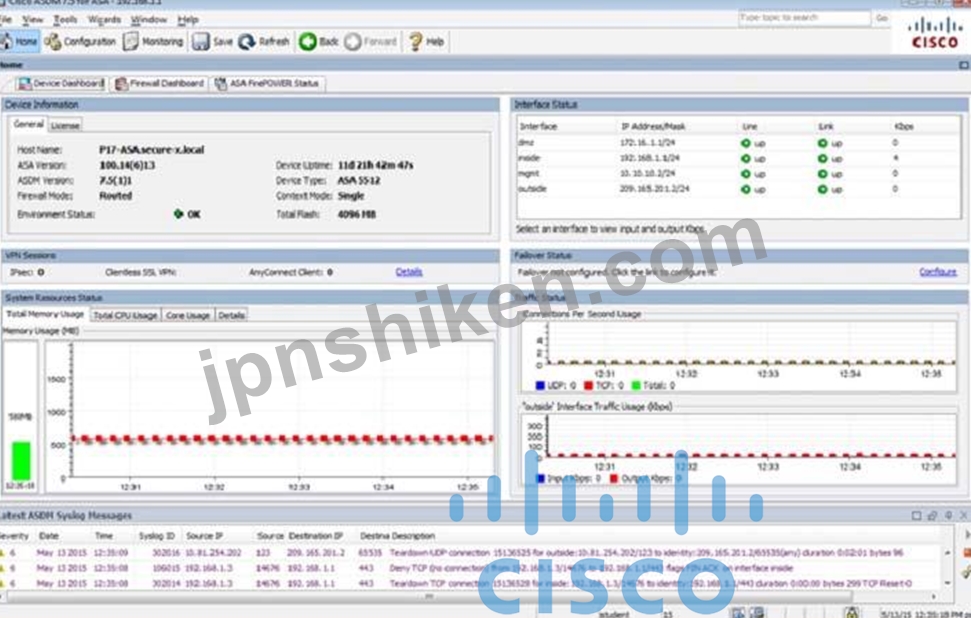Click the red TCP legend swatch
The height and width of the screenshot is (618, 971).
[x=588, y=386]
